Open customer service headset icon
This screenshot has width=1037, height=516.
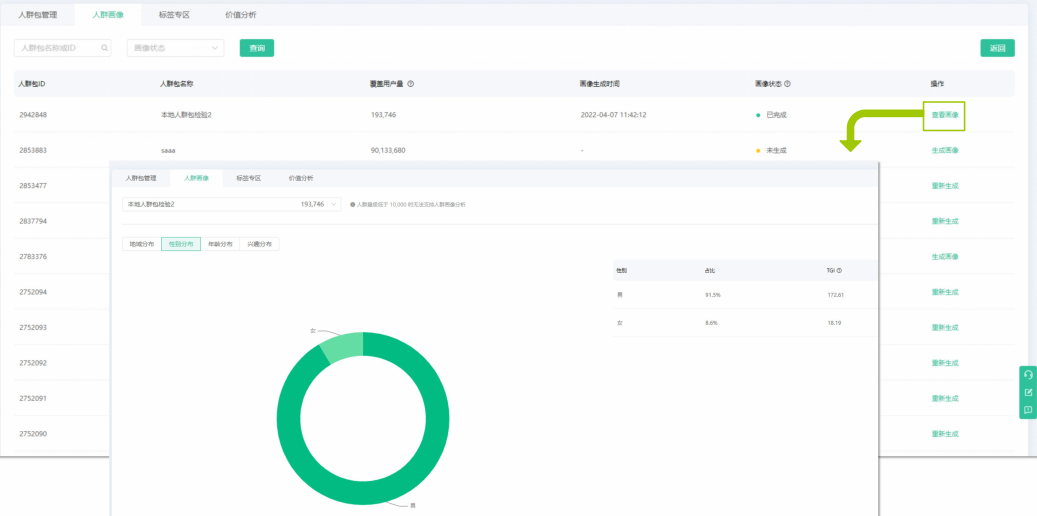pyautogui.click(x=1028, y=374)
